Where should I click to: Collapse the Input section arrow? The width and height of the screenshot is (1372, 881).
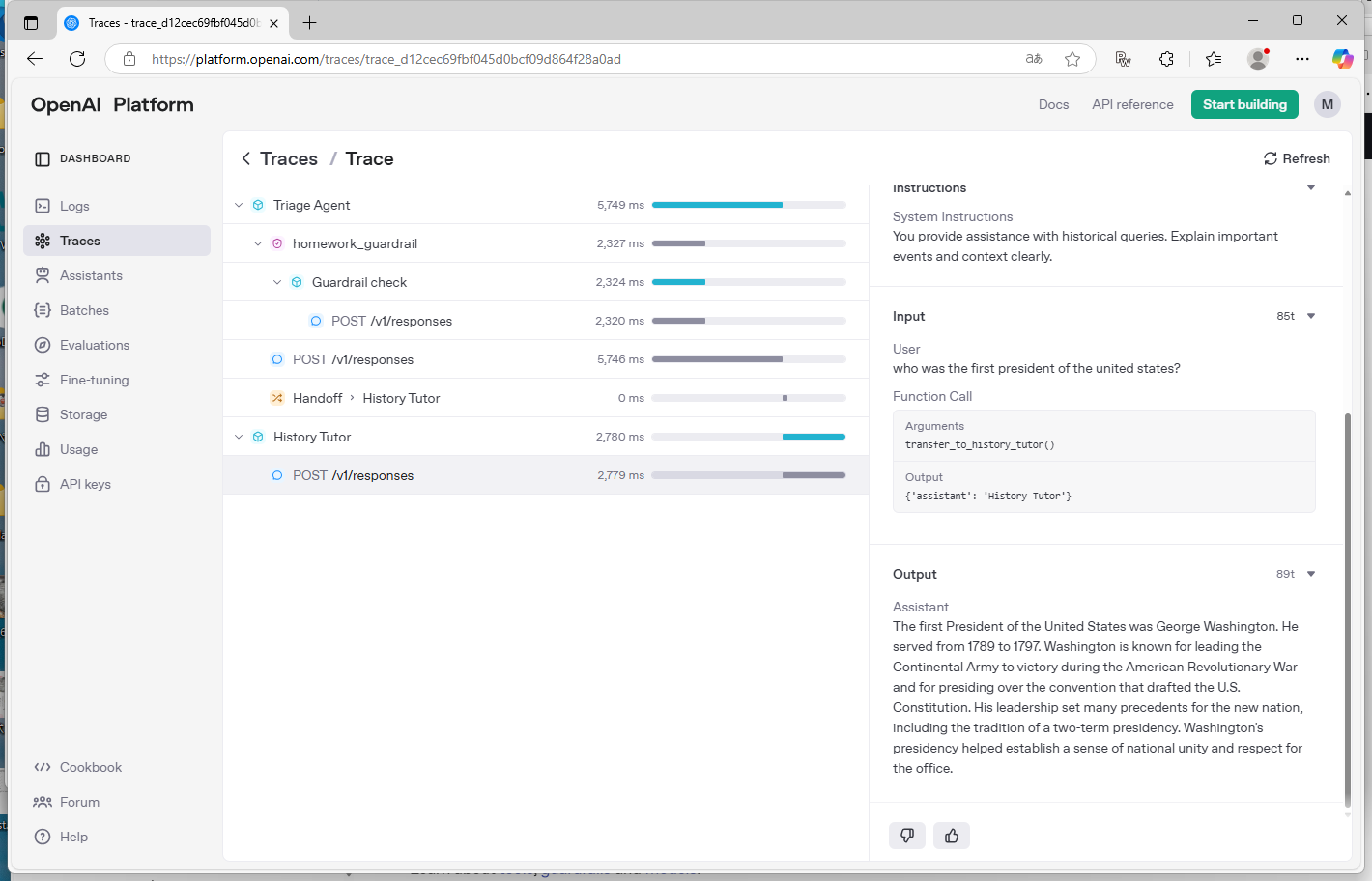pos(1311,316)
